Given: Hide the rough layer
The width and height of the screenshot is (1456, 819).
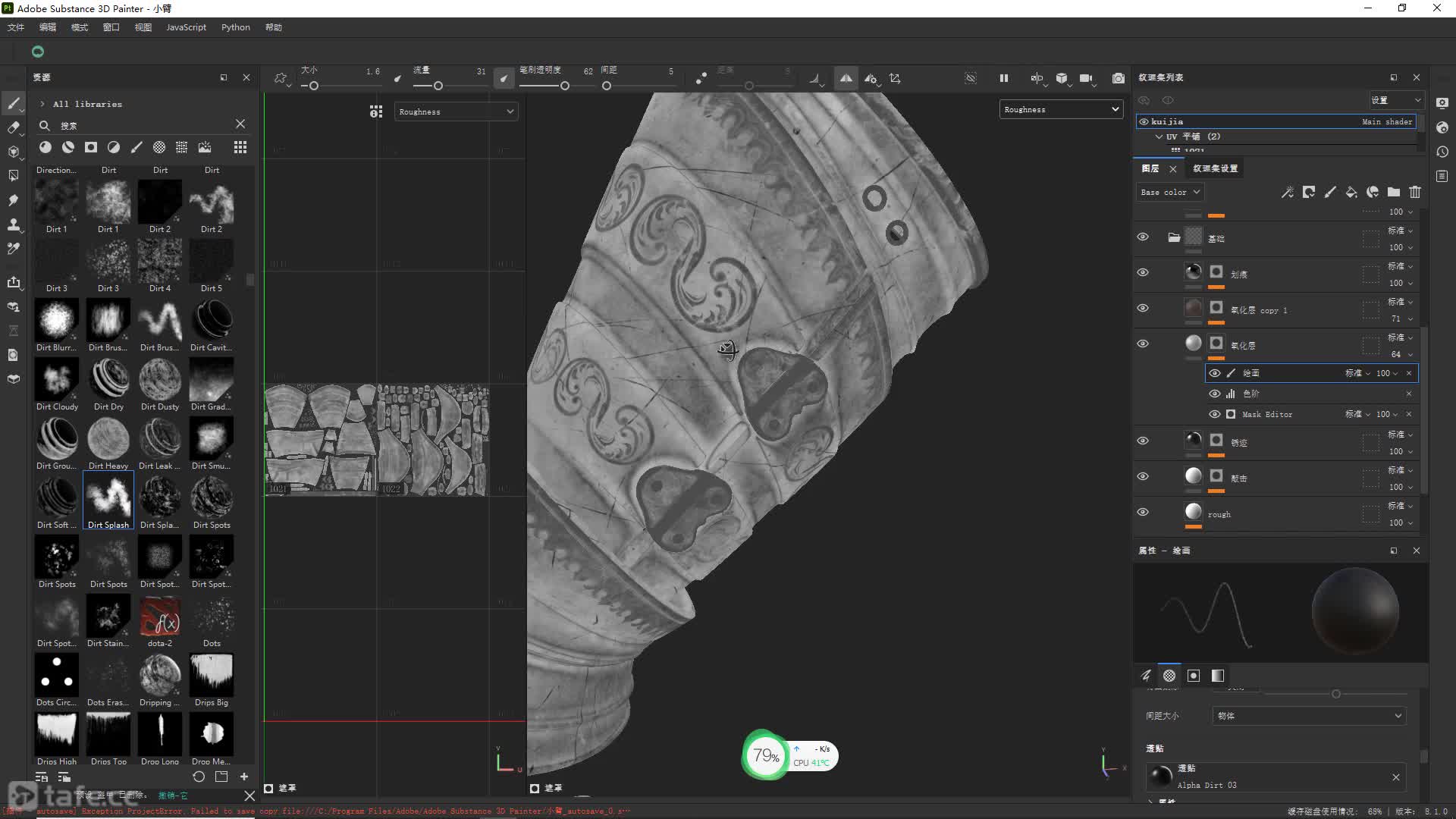Looking at the screenshot, I should coord(1143,512).
